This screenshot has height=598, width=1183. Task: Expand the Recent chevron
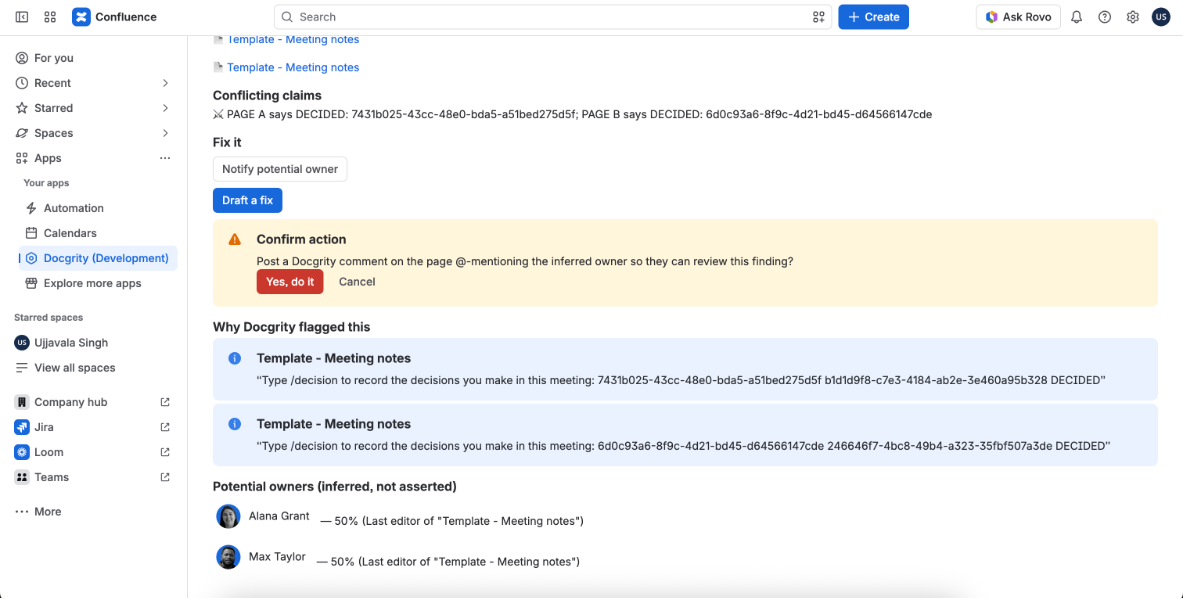165,83
